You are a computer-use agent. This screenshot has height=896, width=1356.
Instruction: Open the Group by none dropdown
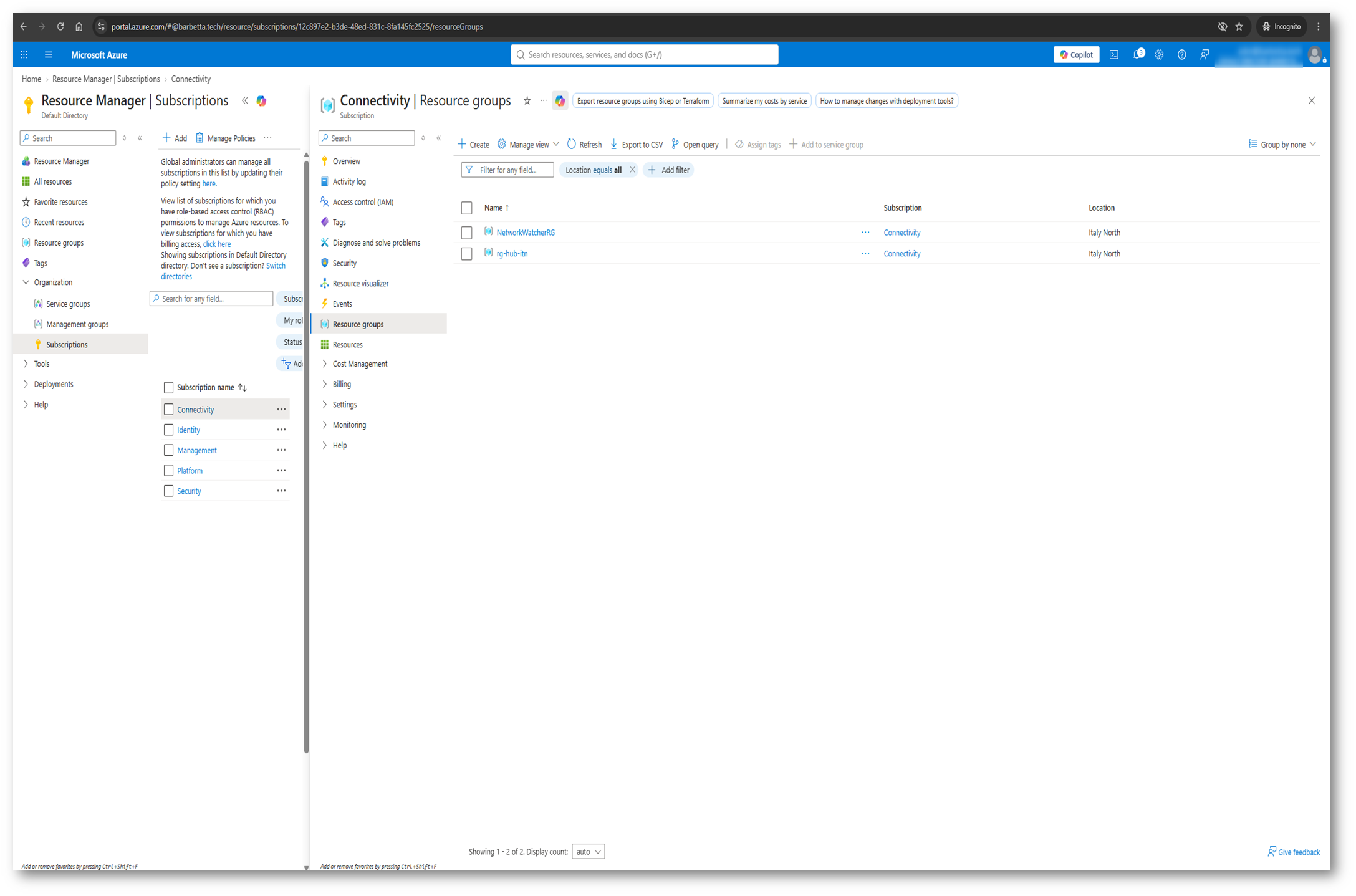point(1283,145)
